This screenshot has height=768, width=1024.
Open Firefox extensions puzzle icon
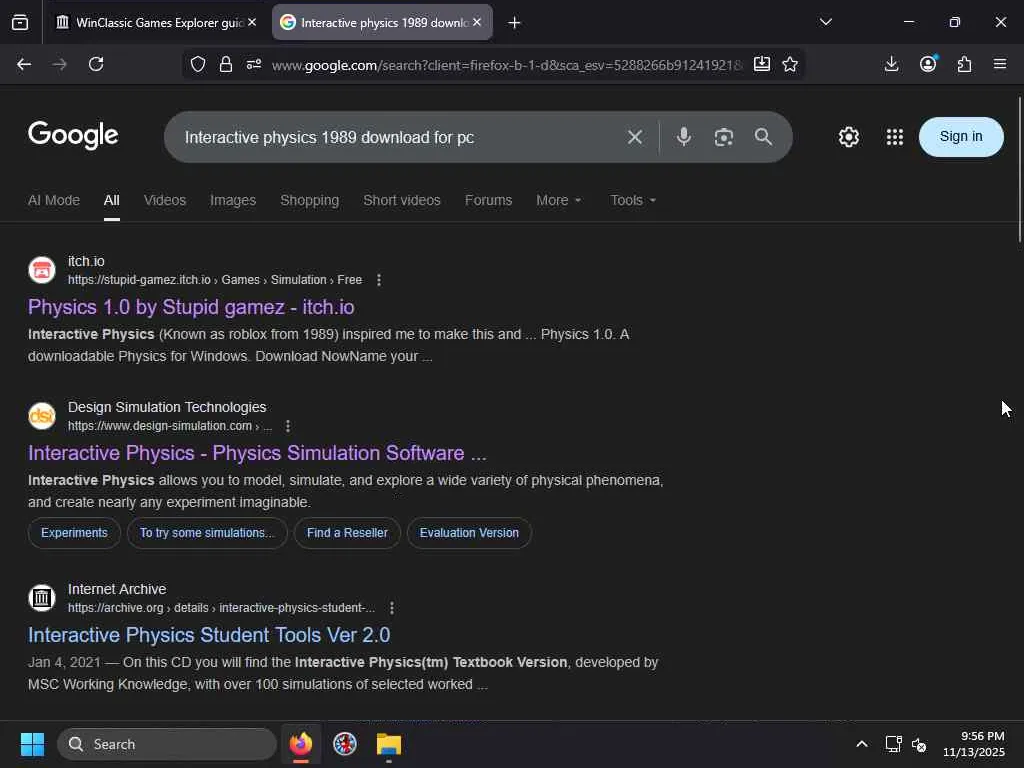point(965,64)
